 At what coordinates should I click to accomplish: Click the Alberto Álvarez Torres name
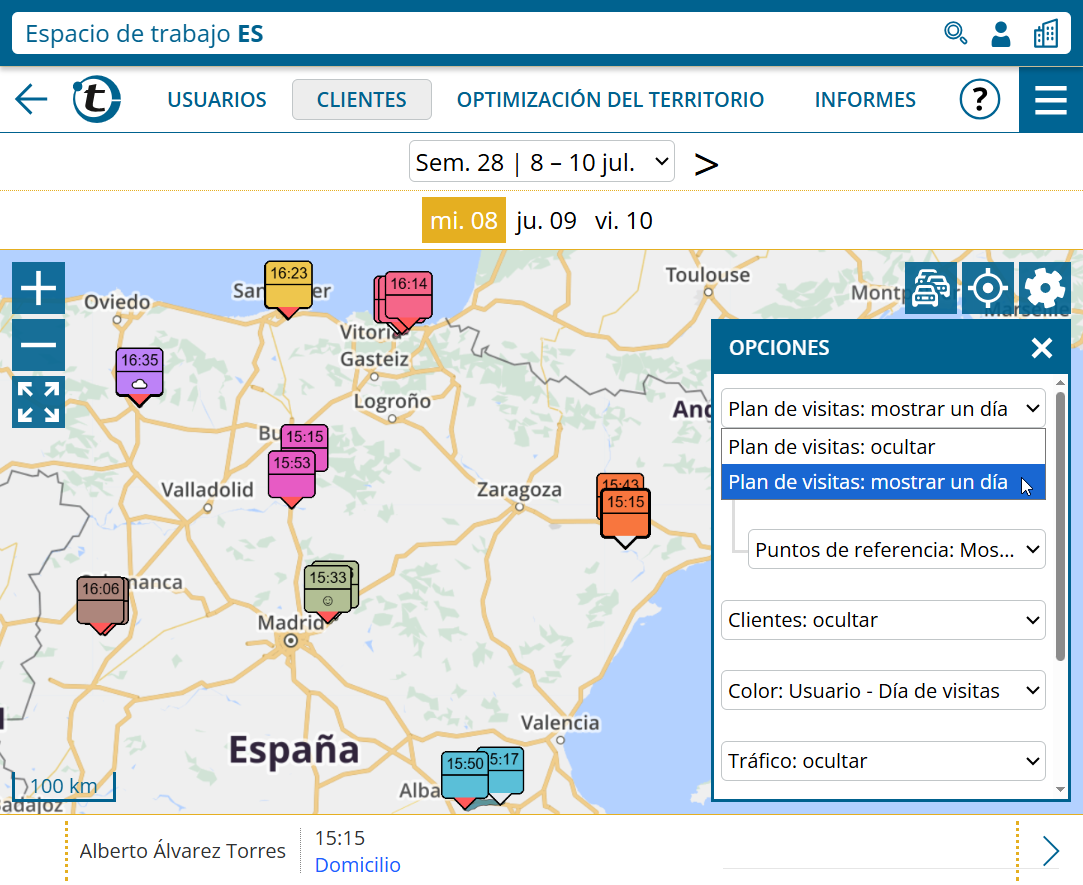182,850
